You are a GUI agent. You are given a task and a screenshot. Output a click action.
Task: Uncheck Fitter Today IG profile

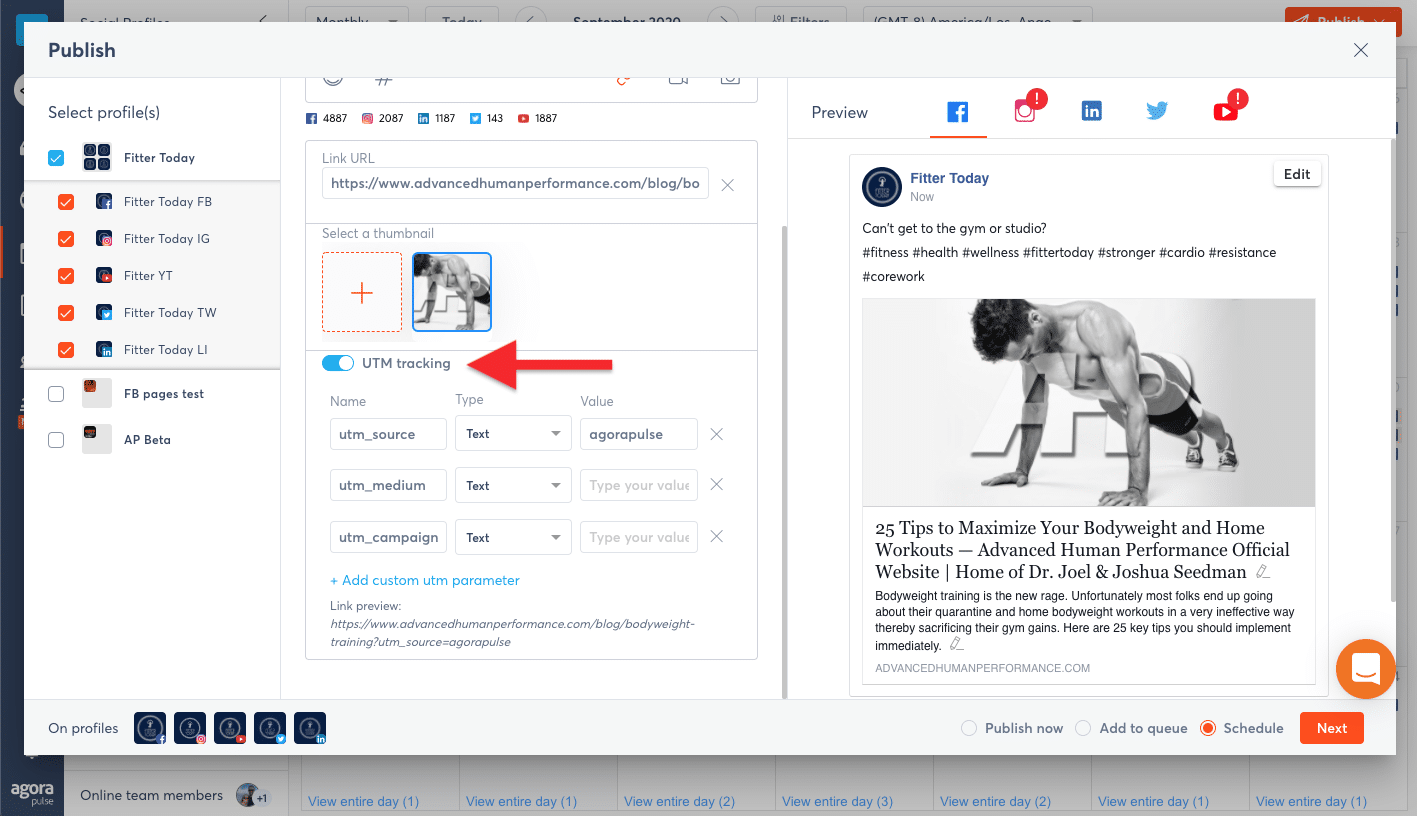66,238
